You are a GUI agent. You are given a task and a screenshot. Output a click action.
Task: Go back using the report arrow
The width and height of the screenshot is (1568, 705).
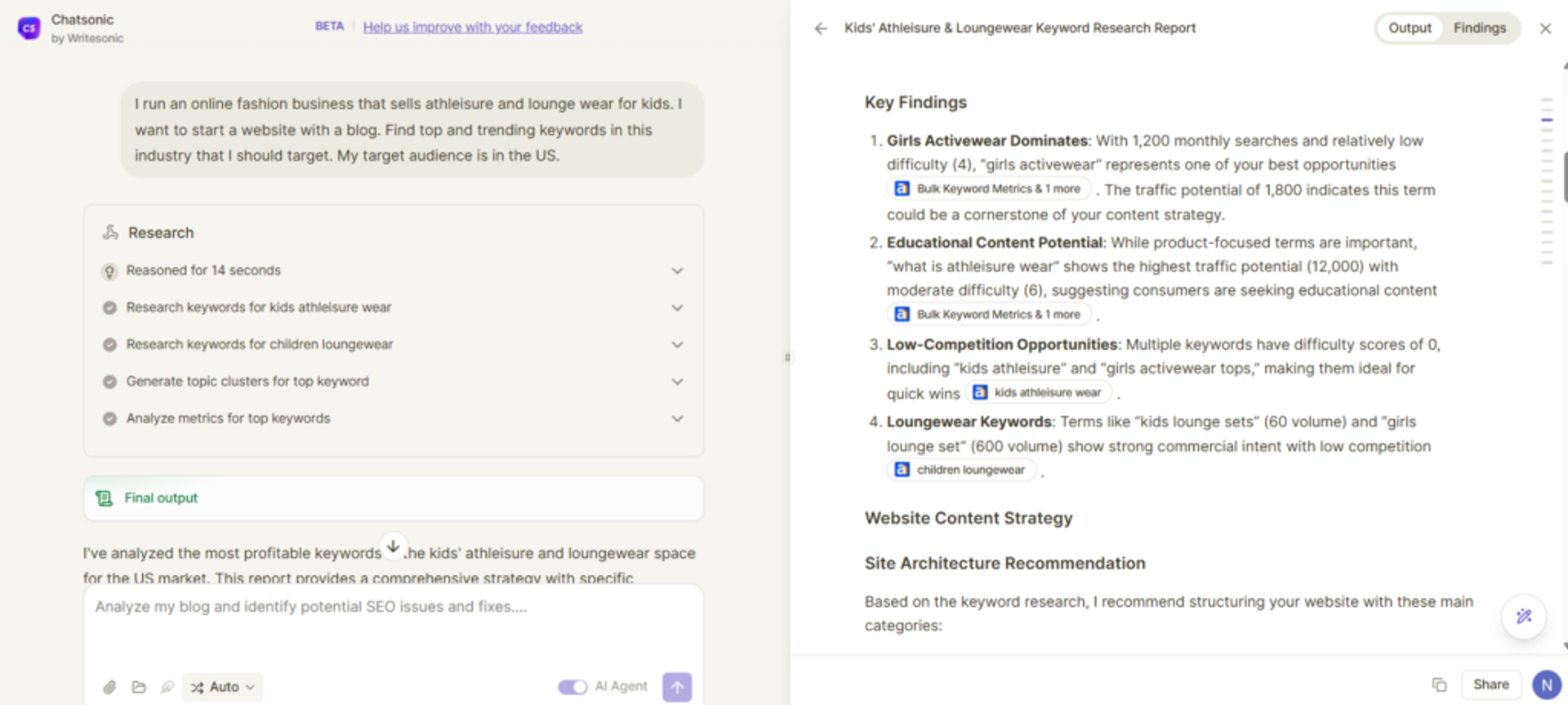[x=821, y=29]
